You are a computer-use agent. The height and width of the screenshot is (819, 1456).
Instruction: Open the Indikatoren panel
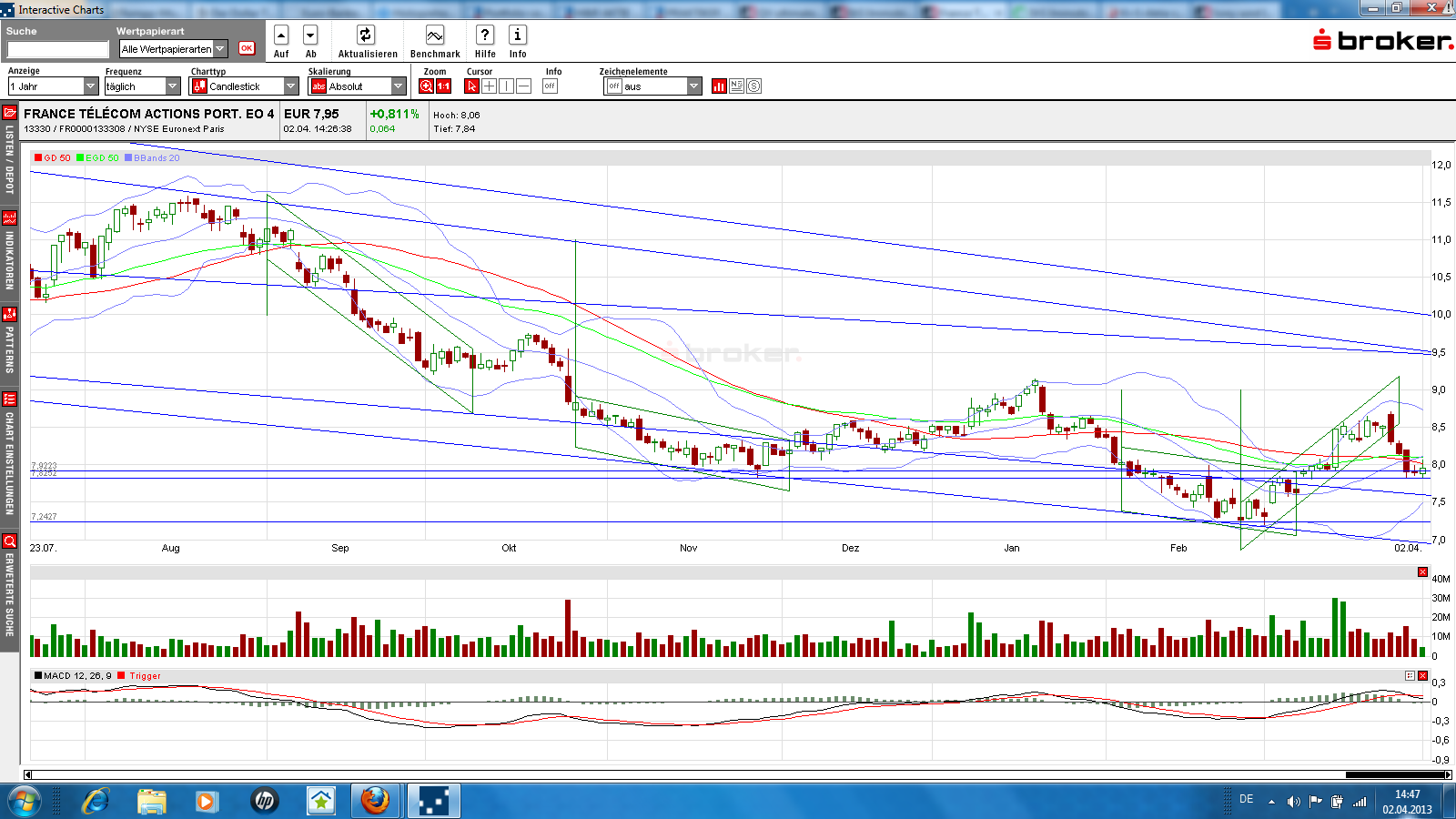point(10,218)
